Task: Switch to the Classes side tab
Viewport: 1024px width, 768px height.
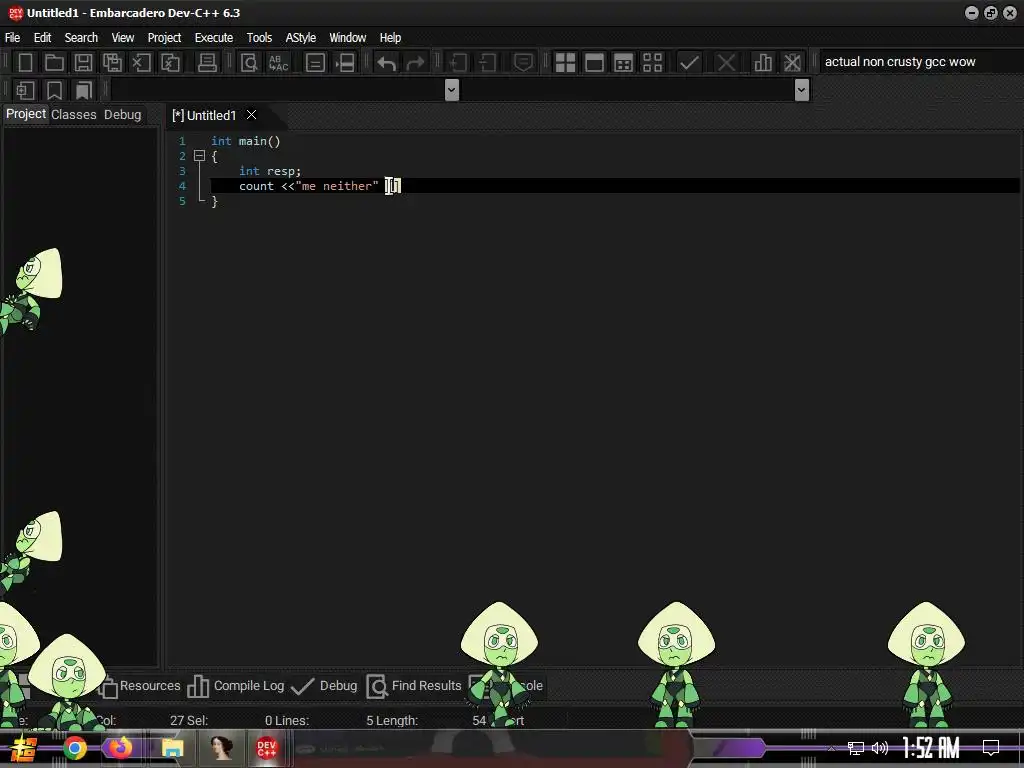Action: (x=74, y=114)
